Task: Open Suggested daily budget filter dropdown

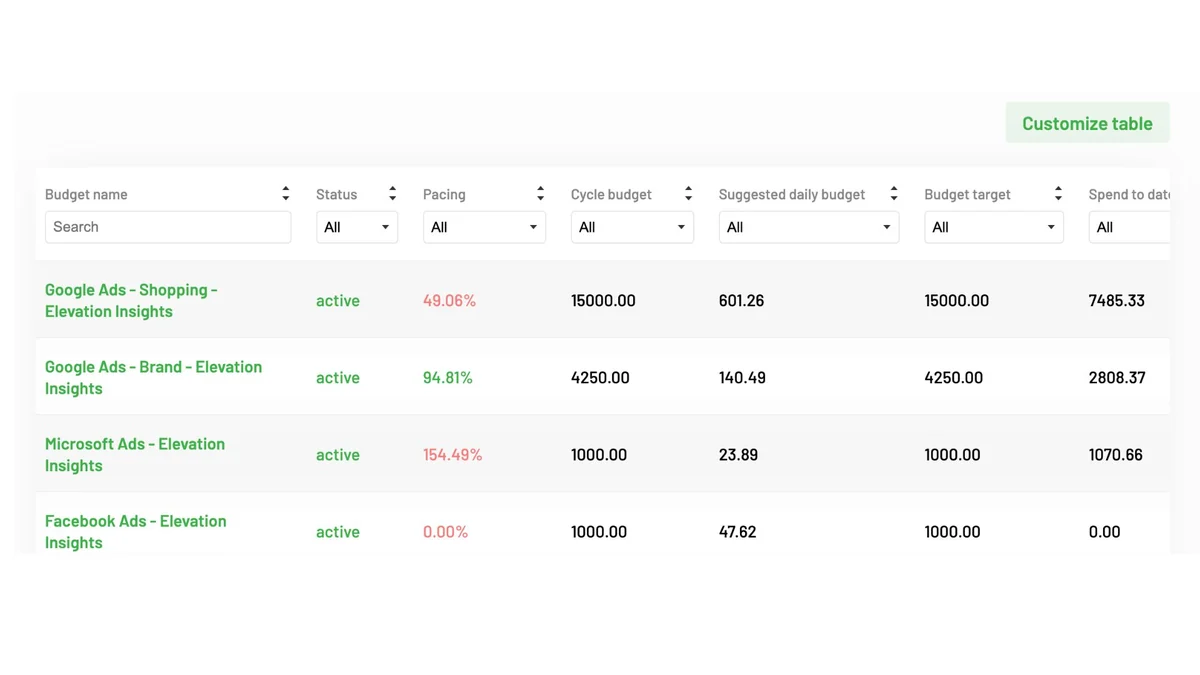Action: tap(809, 227)
